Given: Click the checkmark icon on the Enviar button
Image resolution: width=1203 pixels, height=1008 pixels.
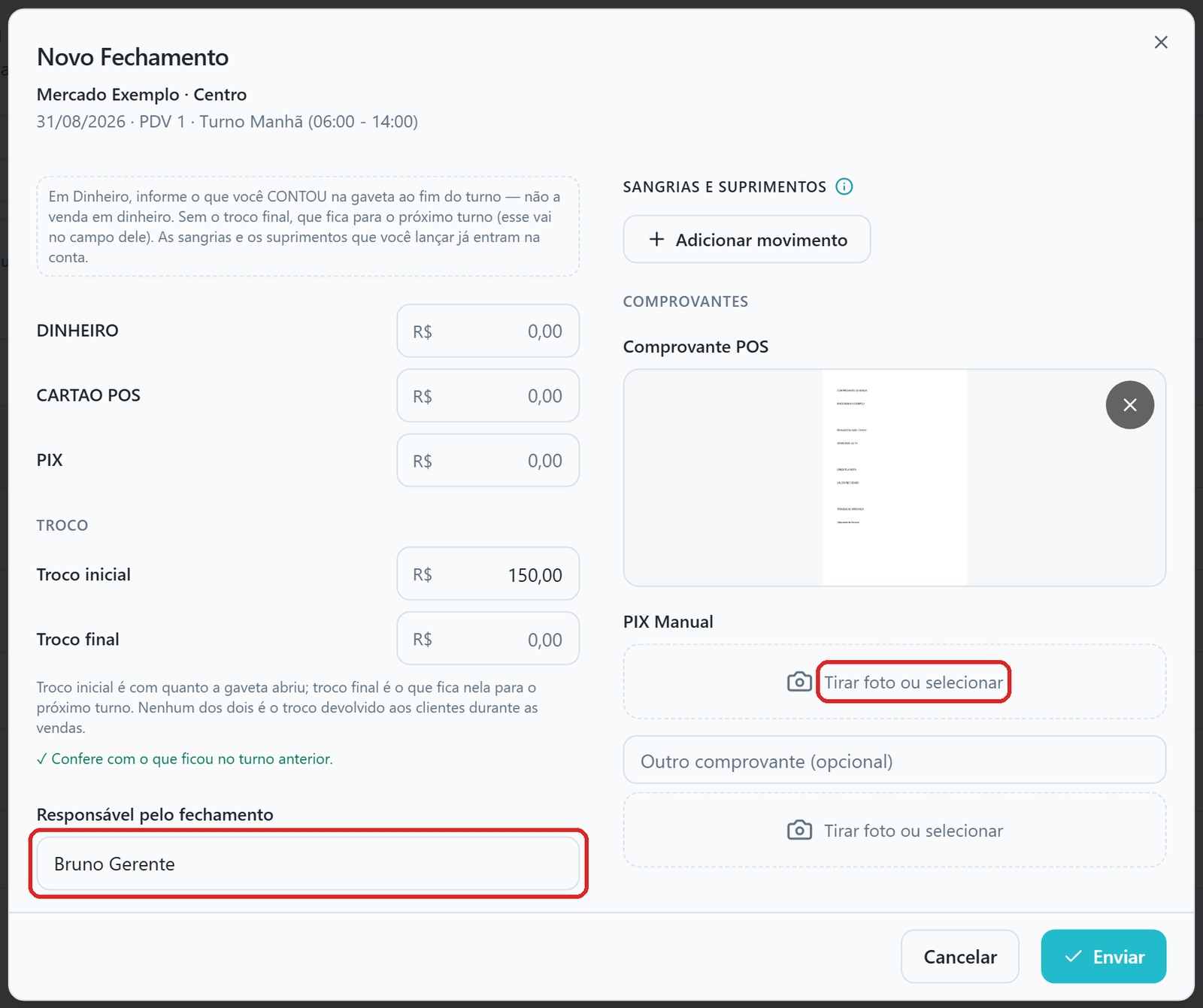Looking at the screenshot, I should [x=1073, y=956].
